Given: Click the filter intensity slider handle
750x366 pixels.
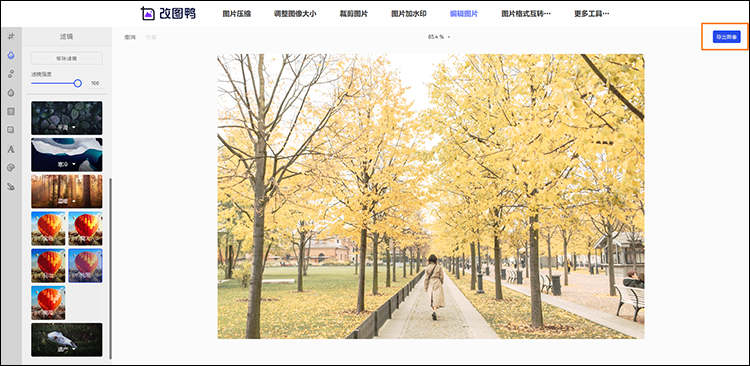Looking at the screenshot, I should pos(77,83).
